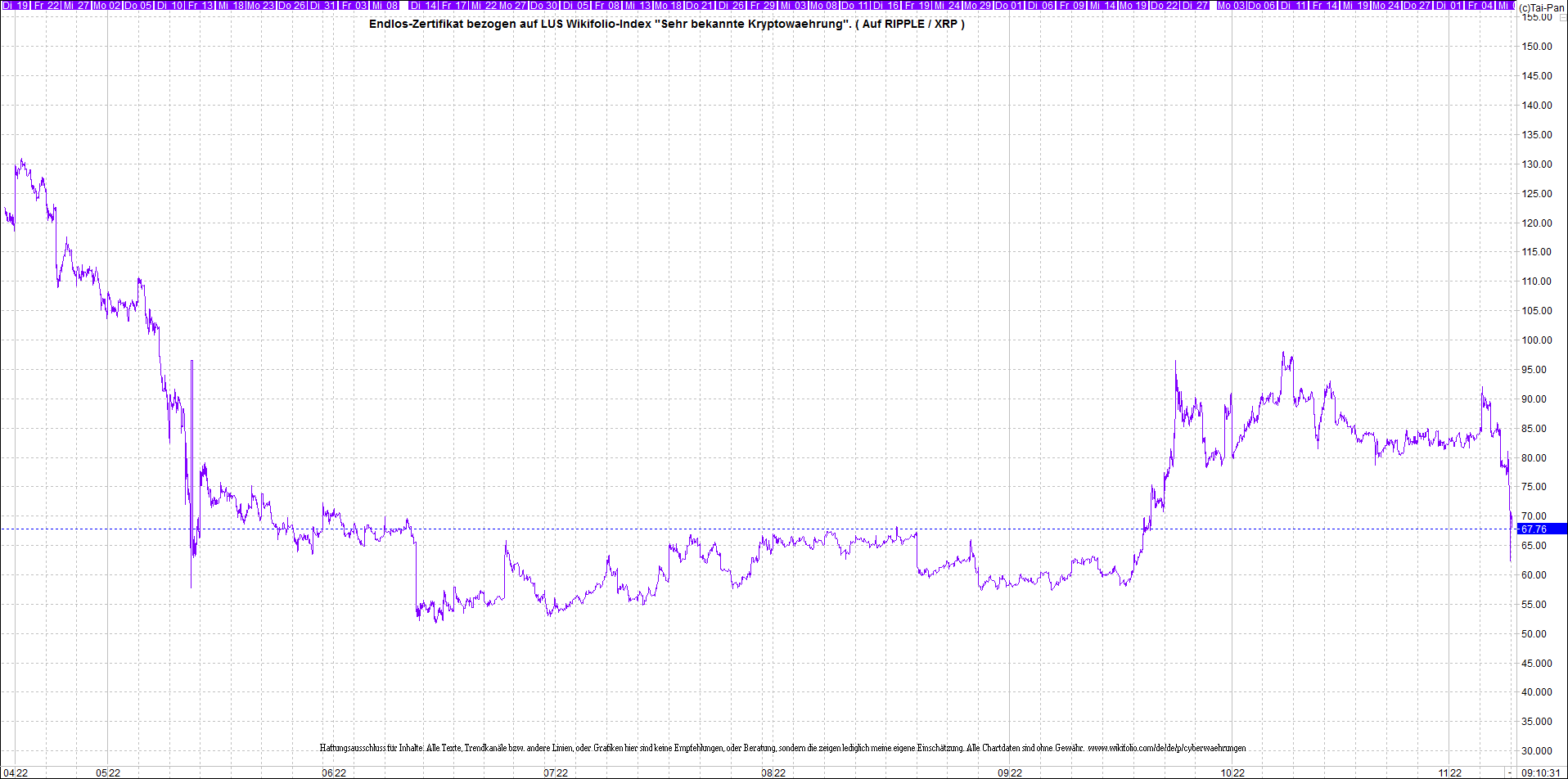
Task: Select the 'Mo 08' date marker
Action: [823, 5]
